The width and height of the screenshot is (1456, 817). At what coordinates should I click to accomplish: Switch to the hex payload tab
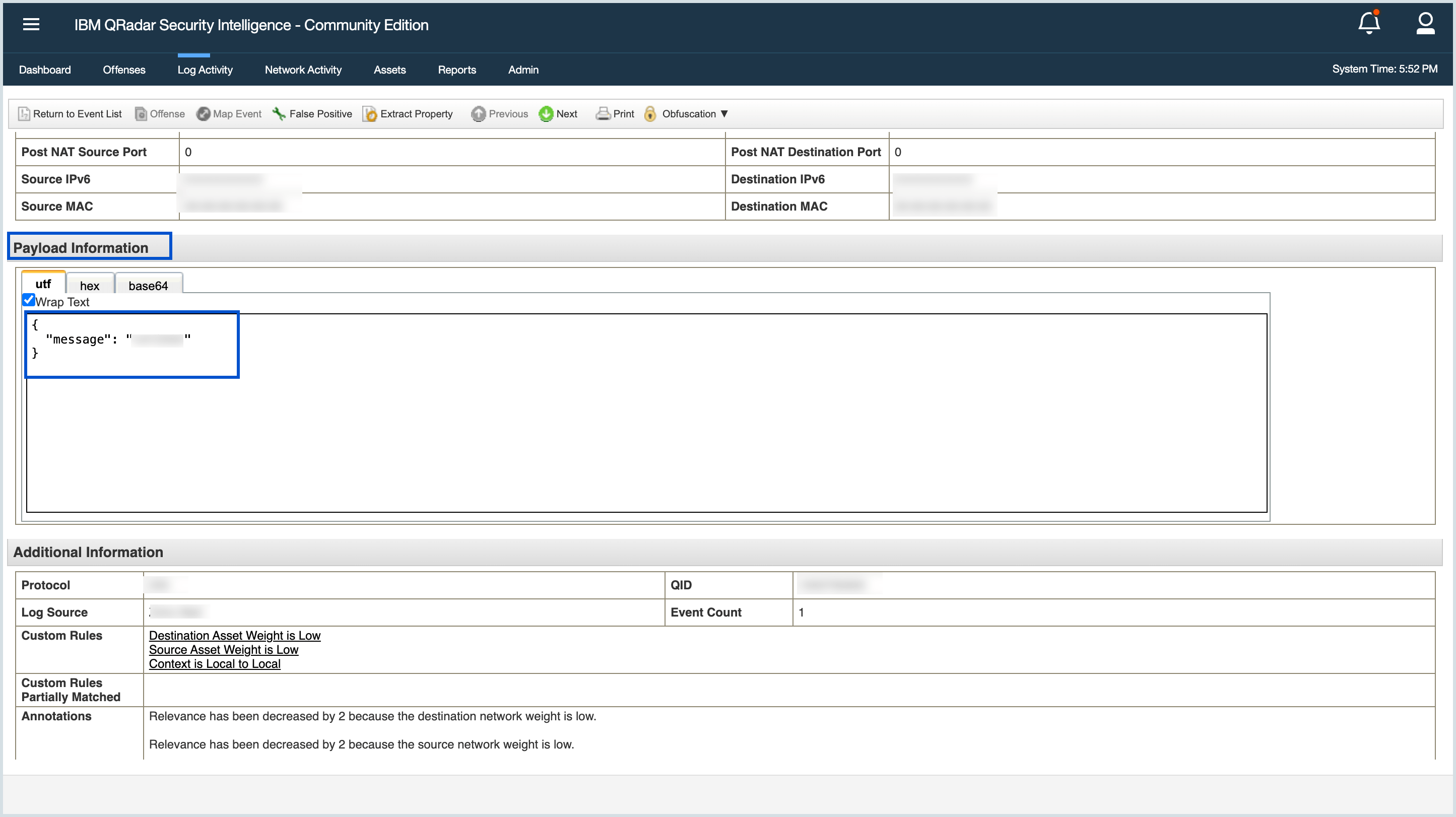coord(90,285)
